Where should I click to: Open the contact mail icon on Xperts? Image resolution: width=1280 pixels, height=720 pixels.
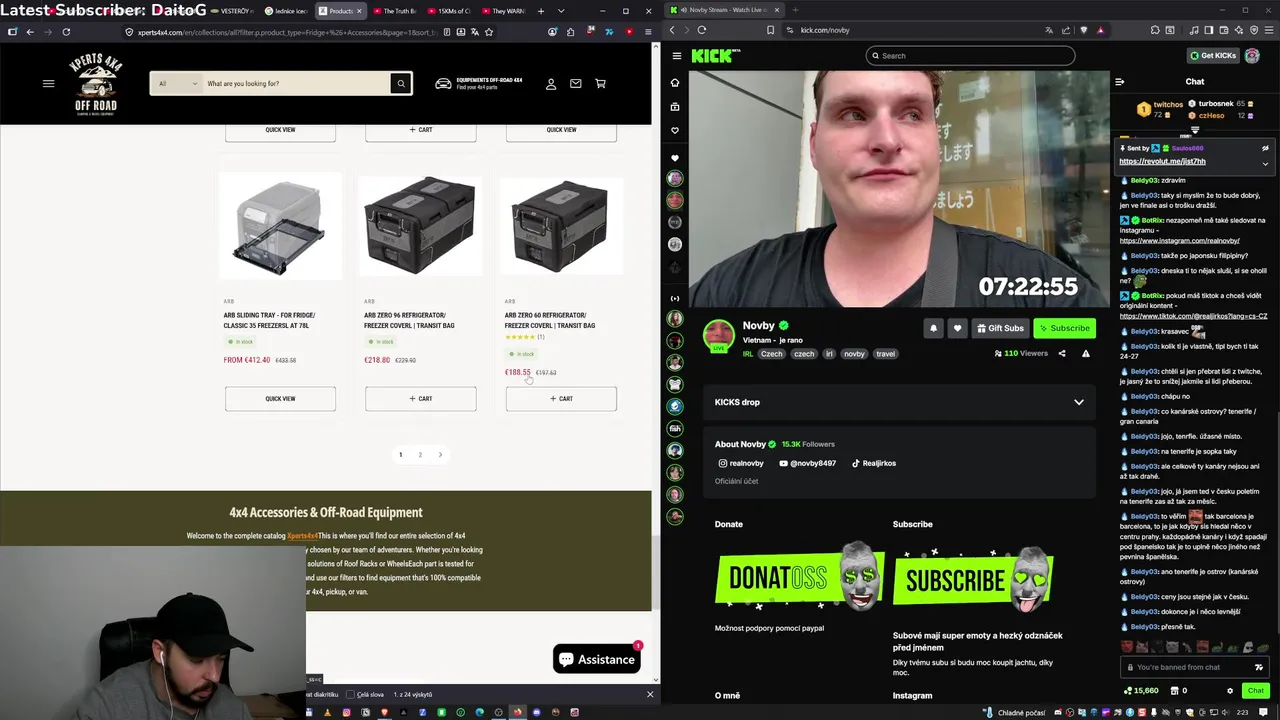pos(576,84)
